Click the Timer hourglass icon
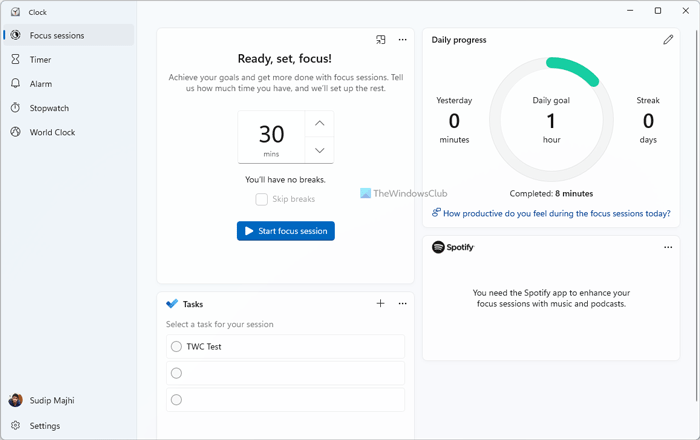 pyautogui.click(x=16, y=60)
